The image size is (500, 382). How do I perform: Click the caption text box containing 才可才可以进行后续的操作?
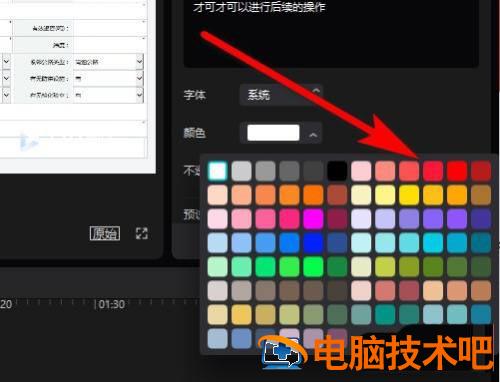[x=331, y=33]
